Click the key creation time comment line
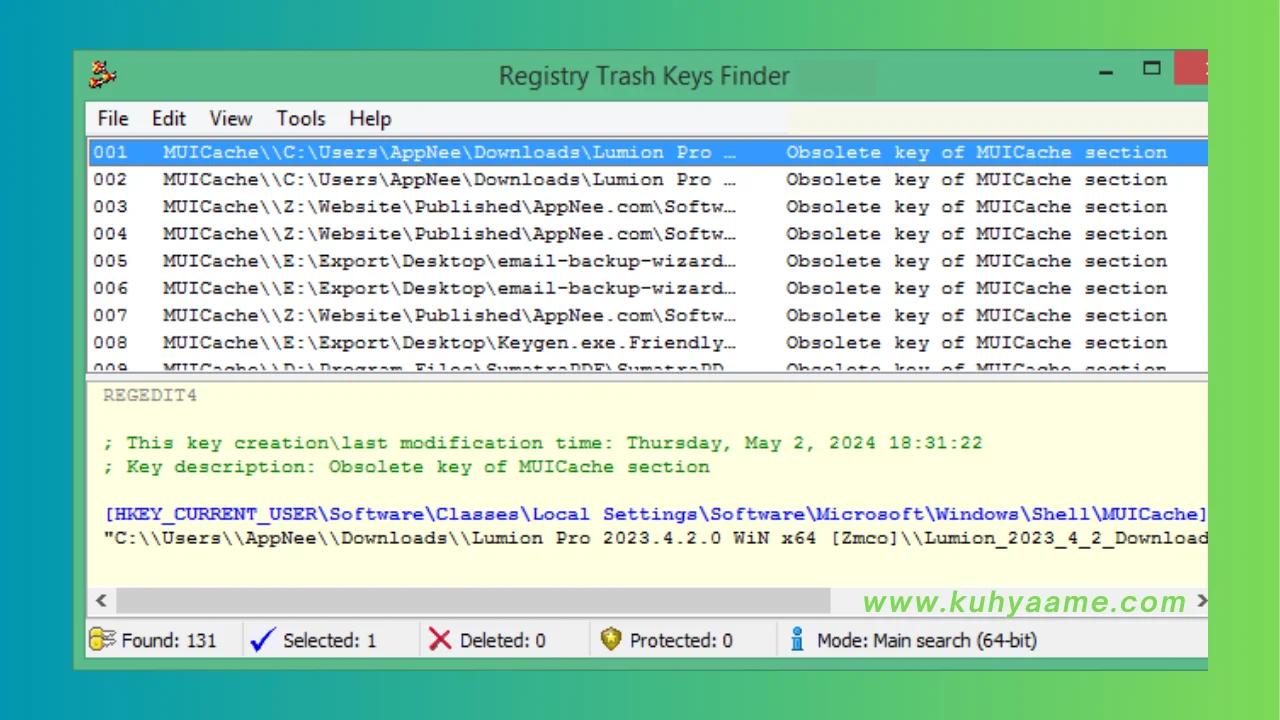The height and width of the screenshot is (720, 1280). click(543, 443)
